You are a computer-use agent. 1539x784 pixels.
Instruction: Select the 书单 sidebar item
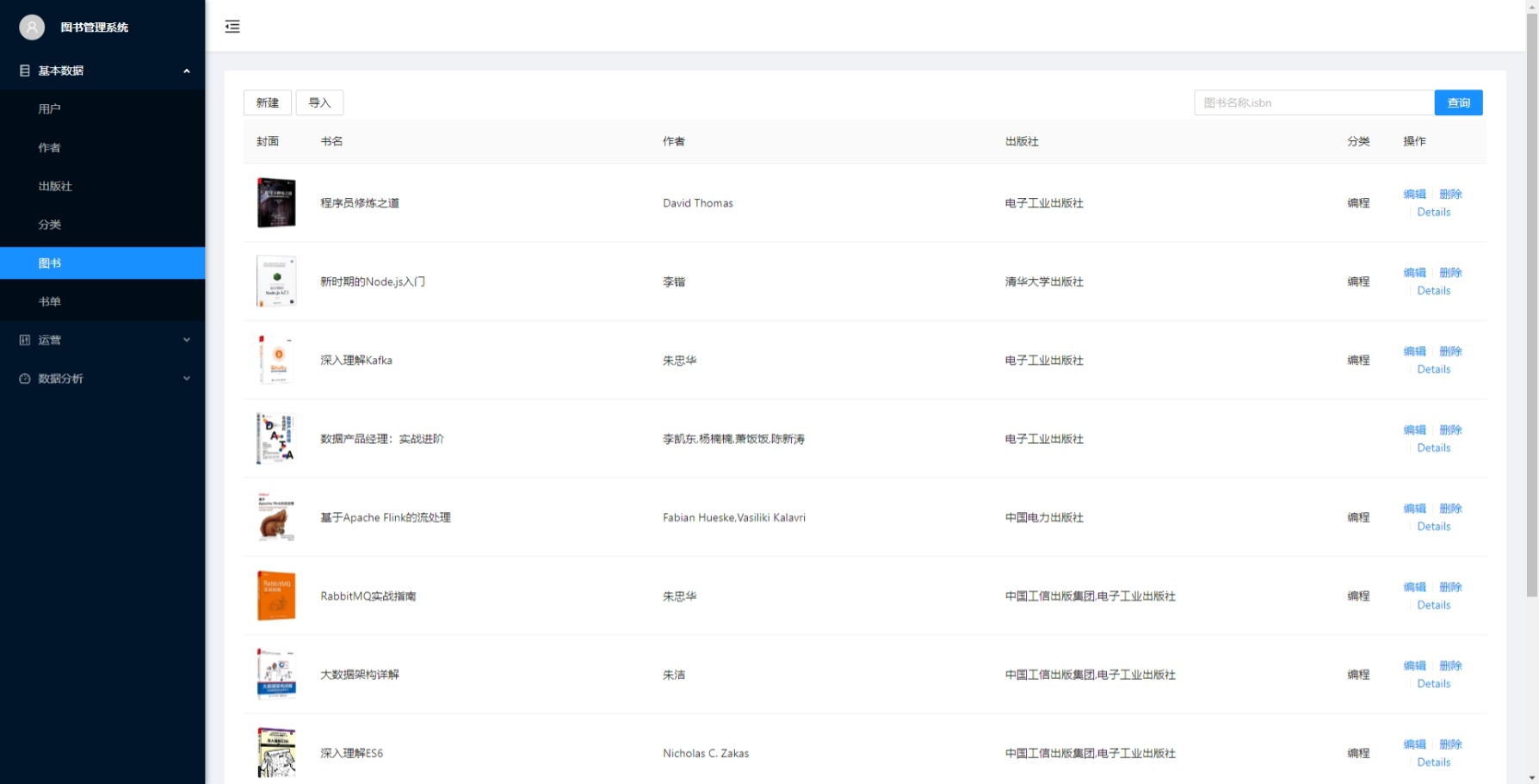tap(50, 301)
